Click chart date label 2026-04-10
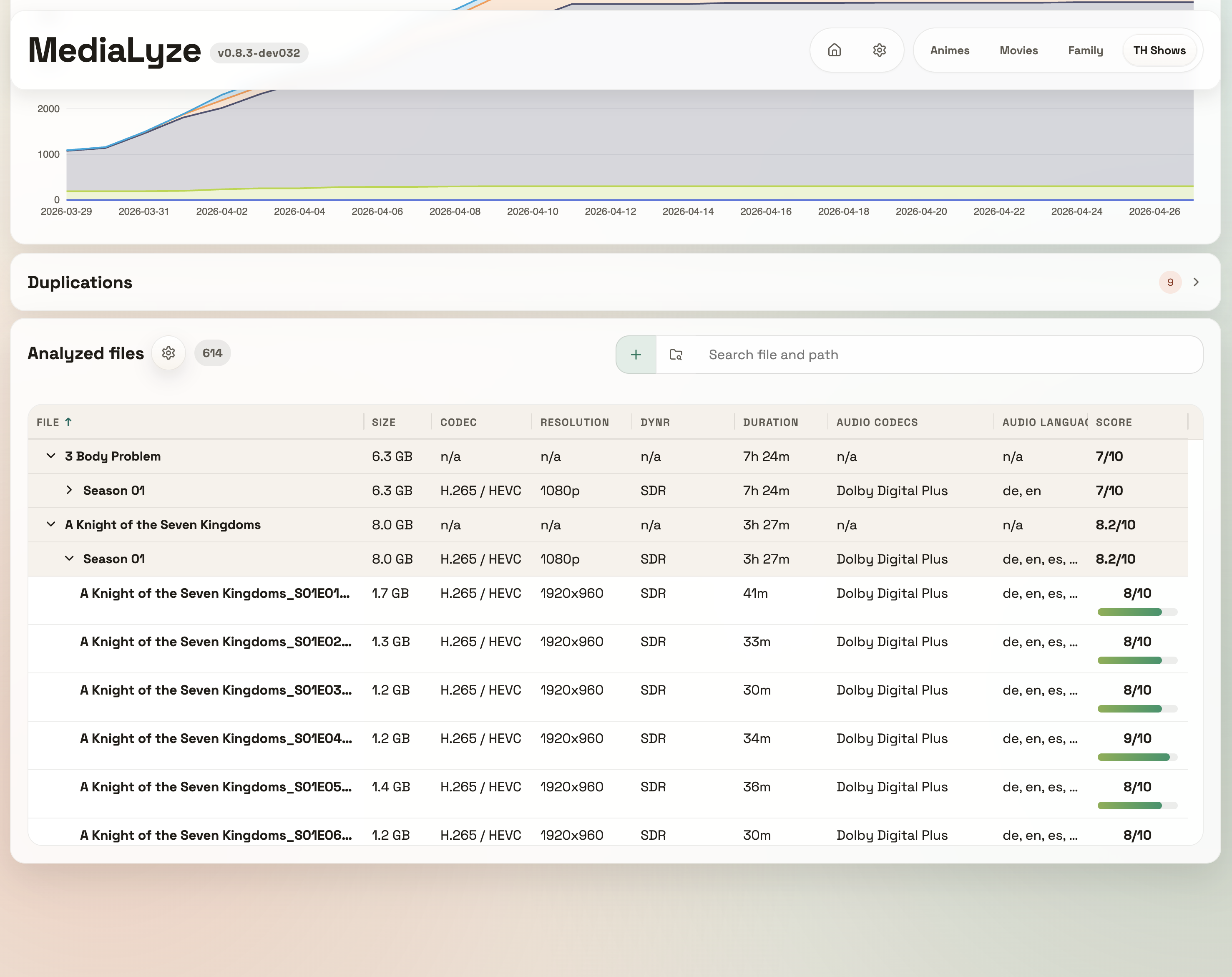The image size is (1232, 977). (x=533, y=212)
